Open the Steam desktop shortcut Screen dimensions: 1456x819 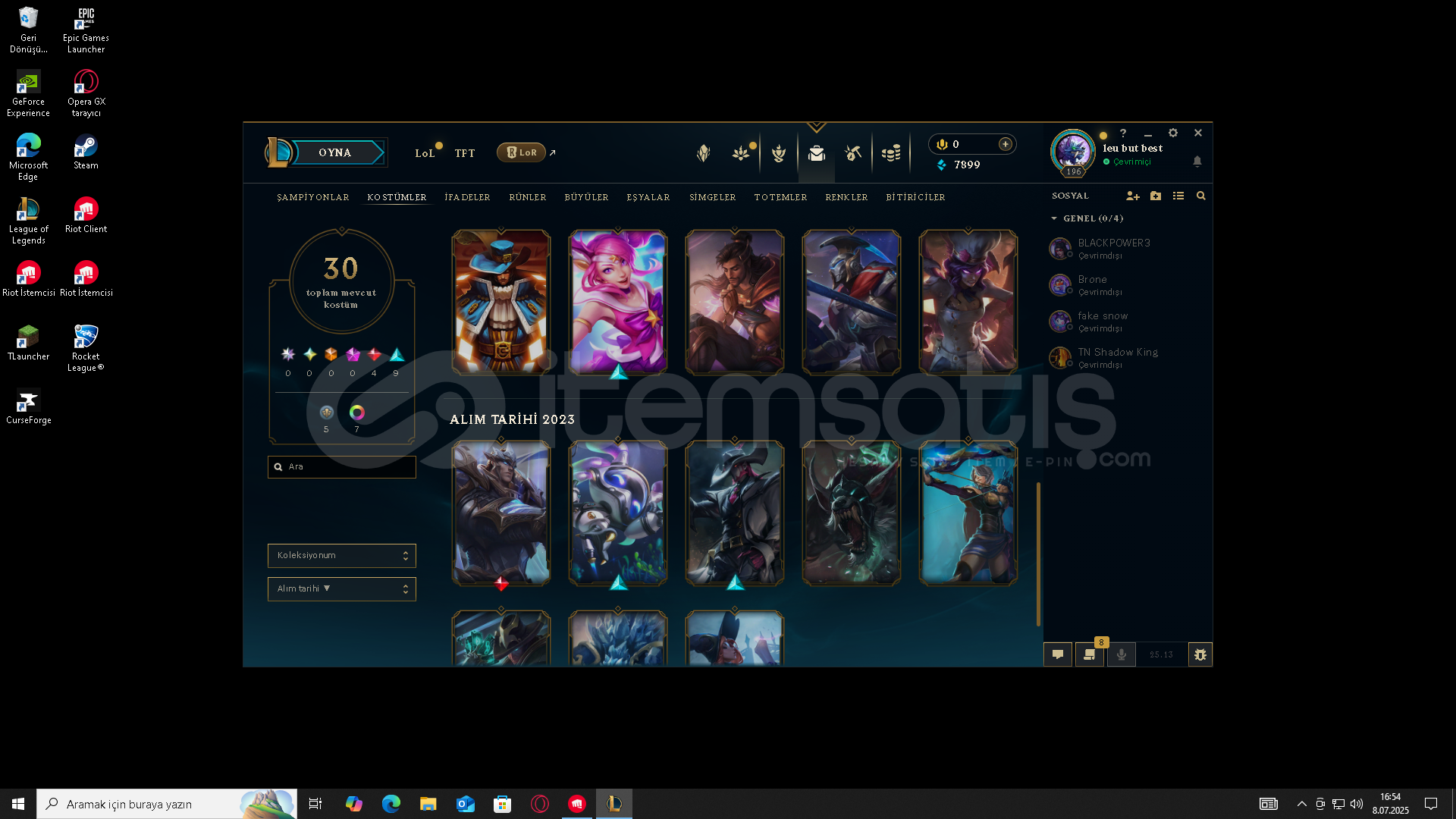[x=86, y=152]
